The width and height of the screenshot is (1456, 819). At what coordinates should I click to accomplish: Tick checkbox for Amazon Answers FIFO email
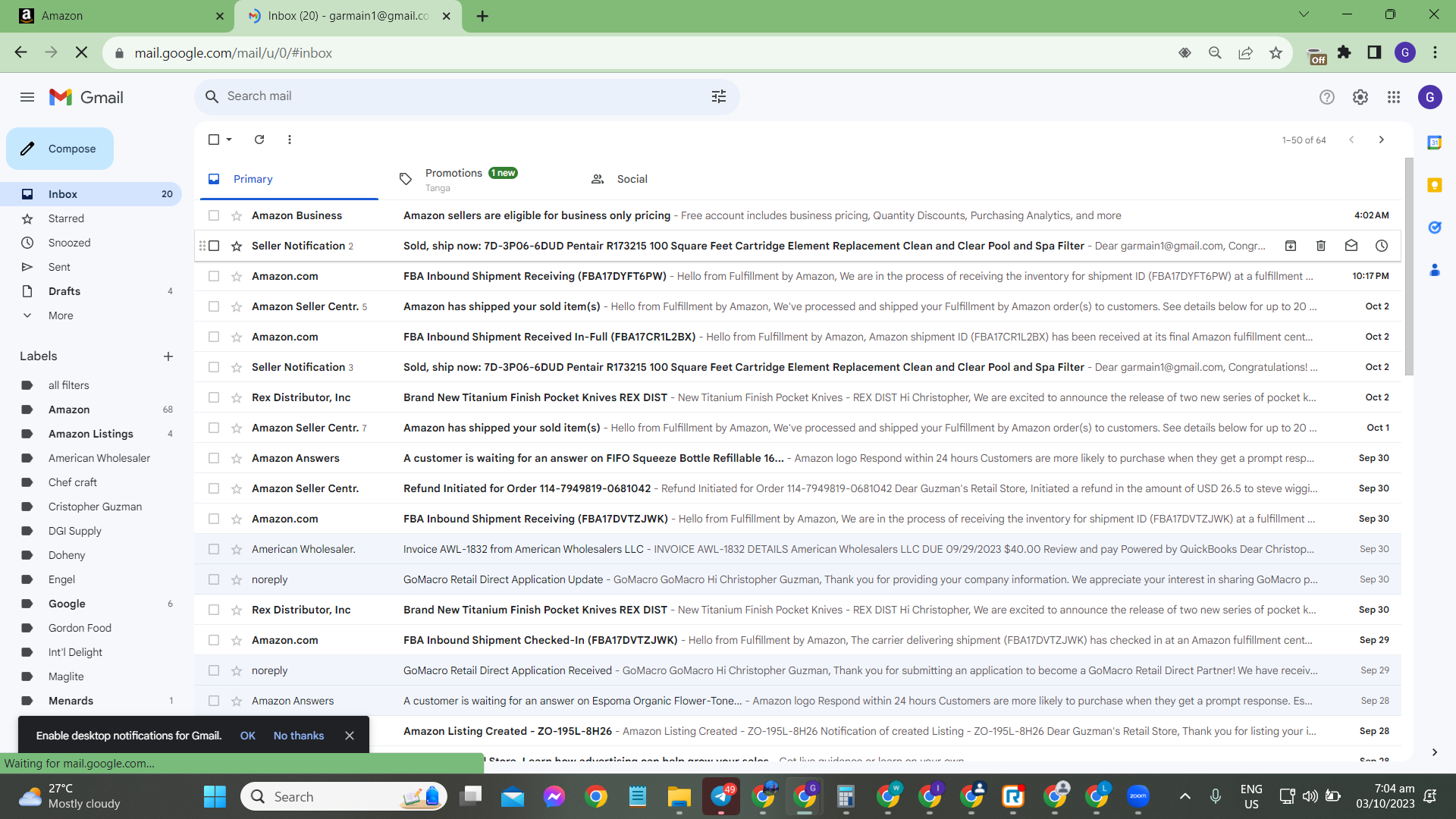pyautogui.click(x=214, y=458)
